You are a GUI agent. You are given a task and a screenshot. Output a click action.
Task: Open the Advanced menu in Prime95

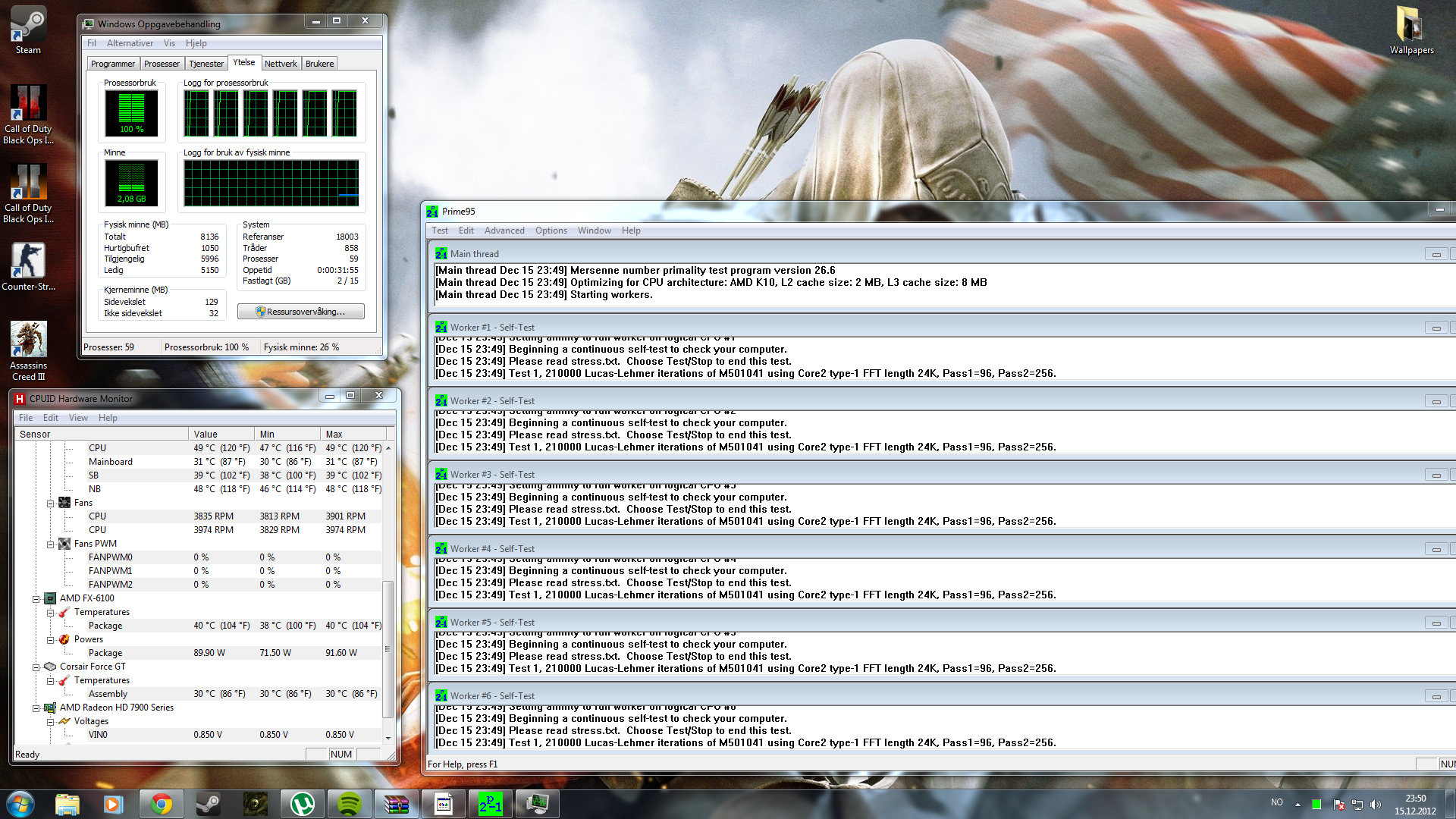504,231
